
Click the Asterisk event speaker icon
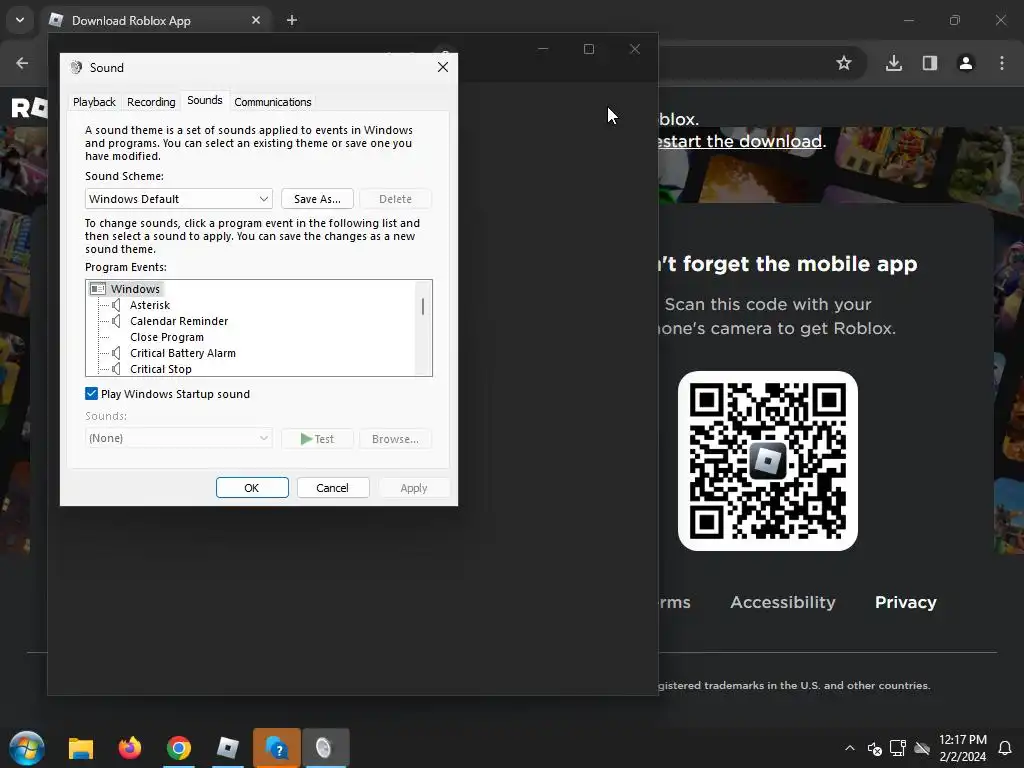pyautogui.click(x=116, y=305)
